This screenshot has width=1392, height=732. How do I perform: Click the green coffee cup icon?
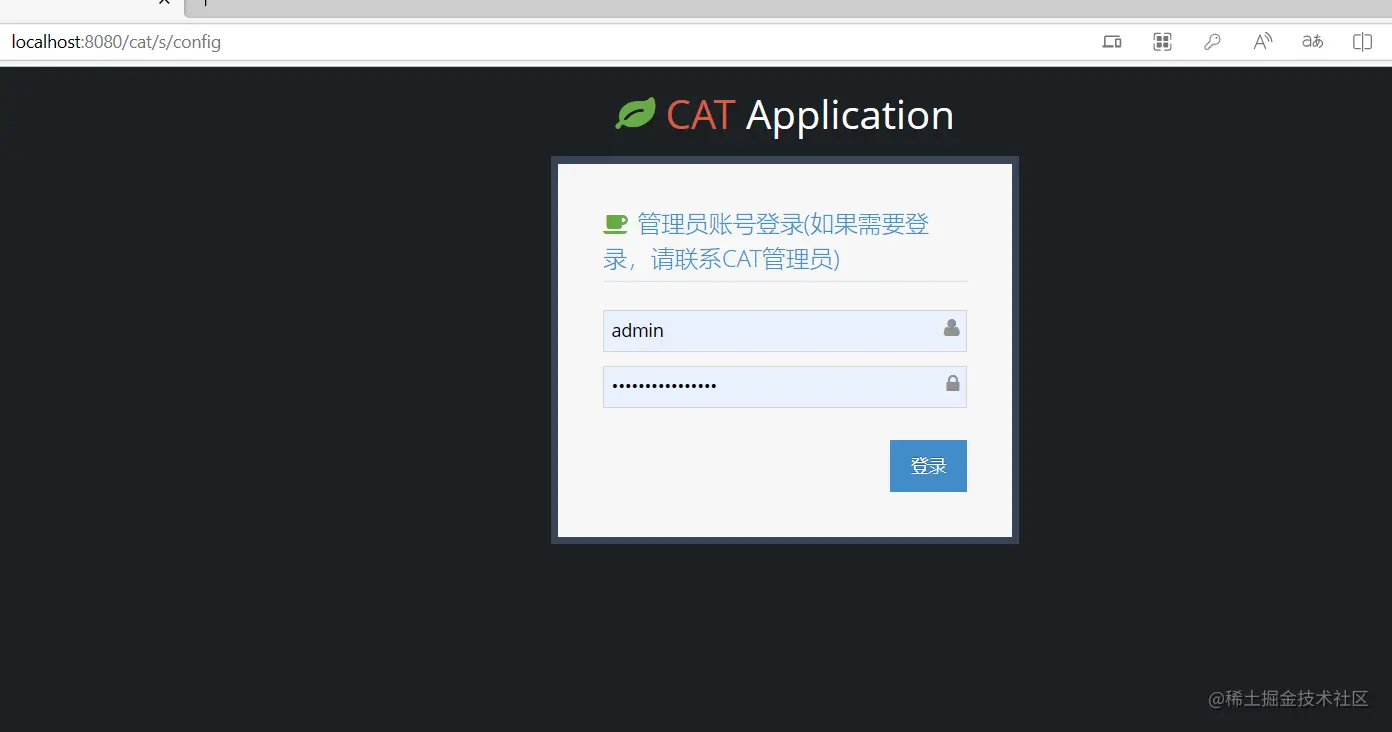pyautogui.click(x=615, y=225)
